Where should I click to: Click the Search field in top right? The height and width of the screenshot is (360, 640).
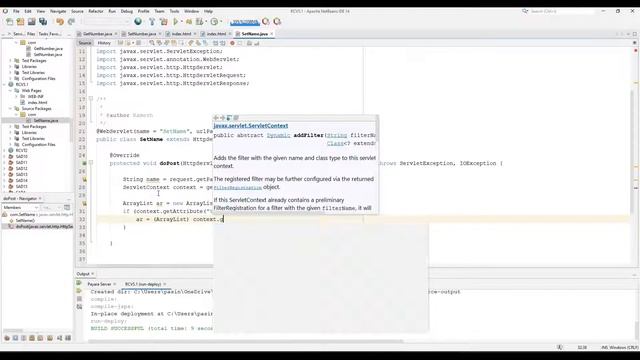[561, 11]
